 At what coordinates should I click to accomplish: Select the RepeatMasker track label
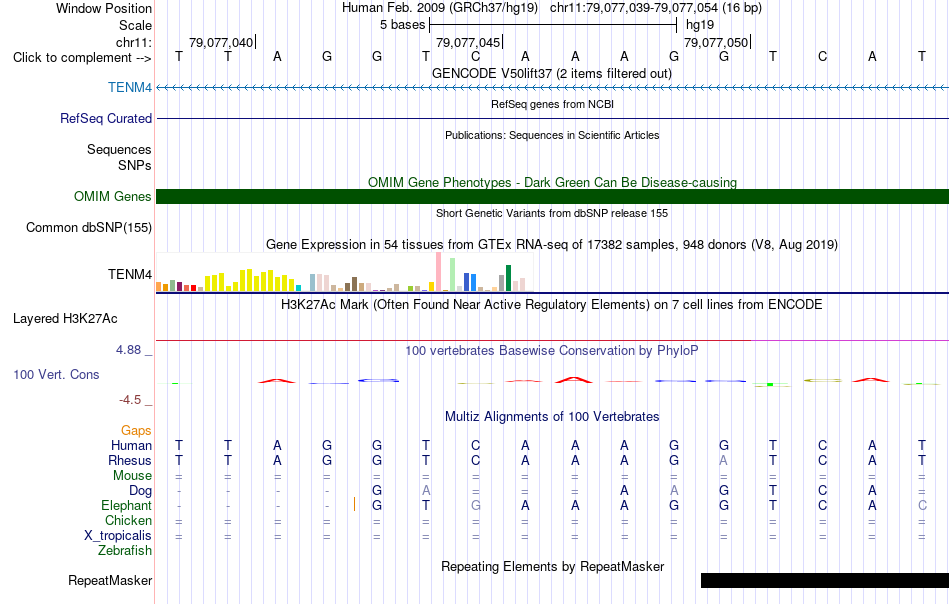point(110,580)
